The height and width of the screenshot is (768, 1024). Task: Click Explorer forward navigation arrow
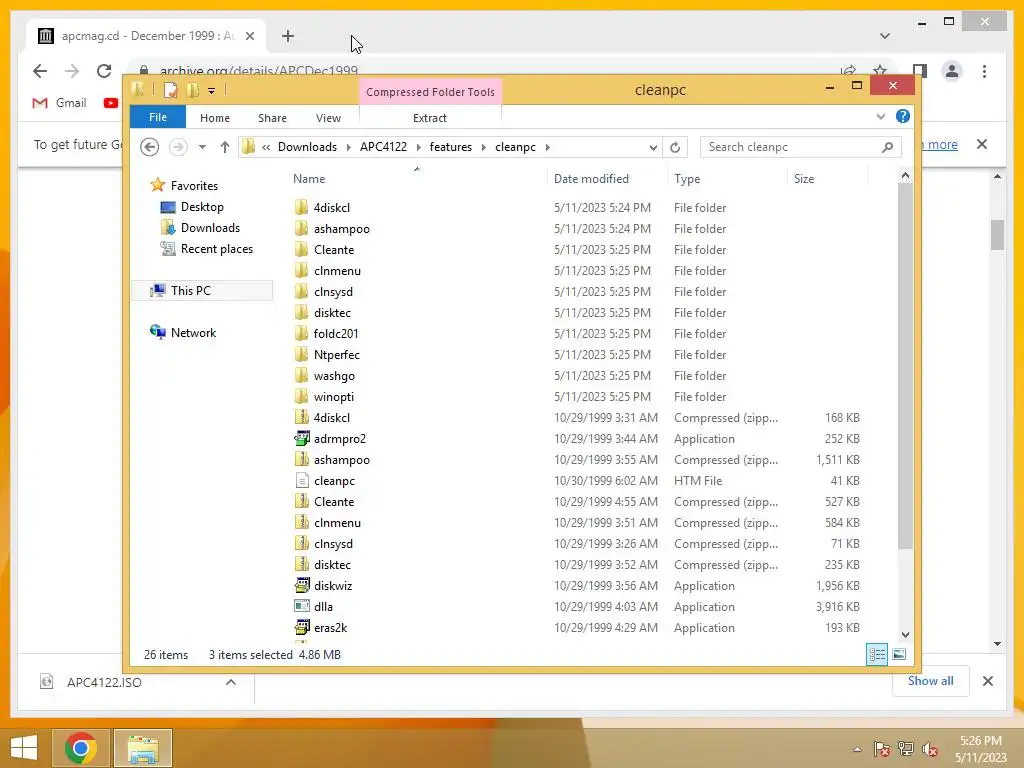coord(178,147)
